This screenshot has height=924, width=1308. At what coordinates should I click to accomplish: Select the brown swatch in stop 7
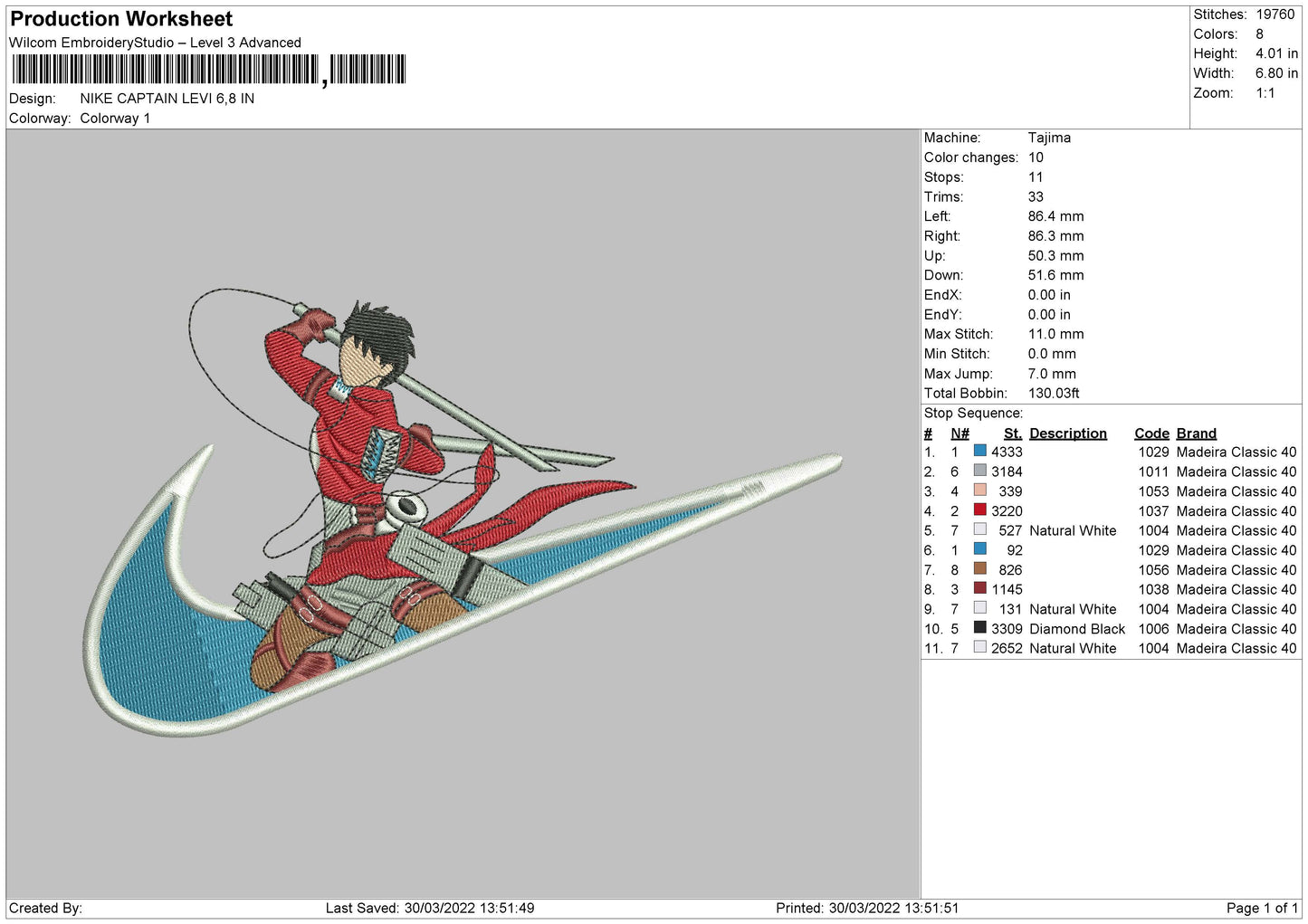979,569
